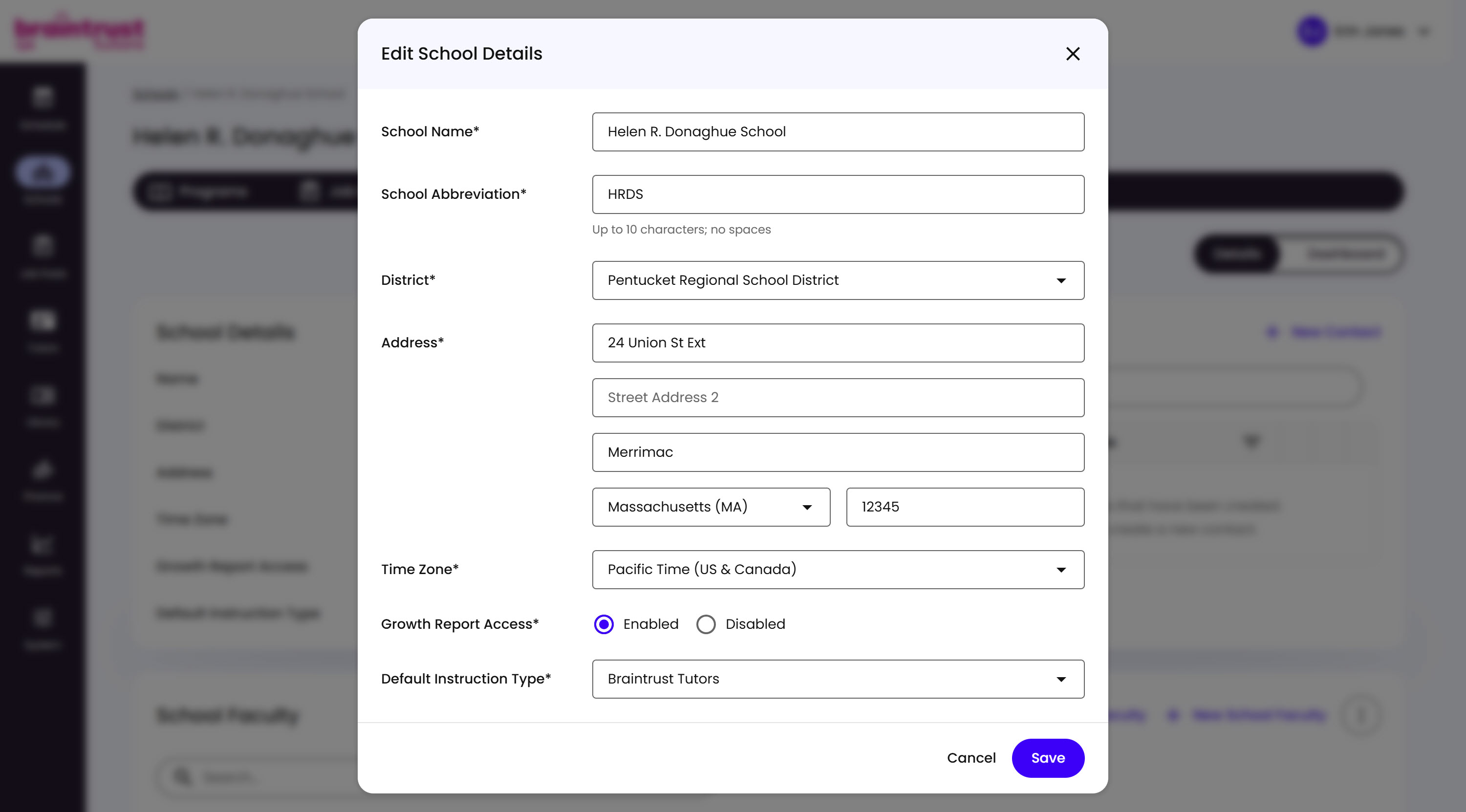The image size is (1466, 812).
Task: Click the Merrimac city field
Action: click(x=838, y=452)
